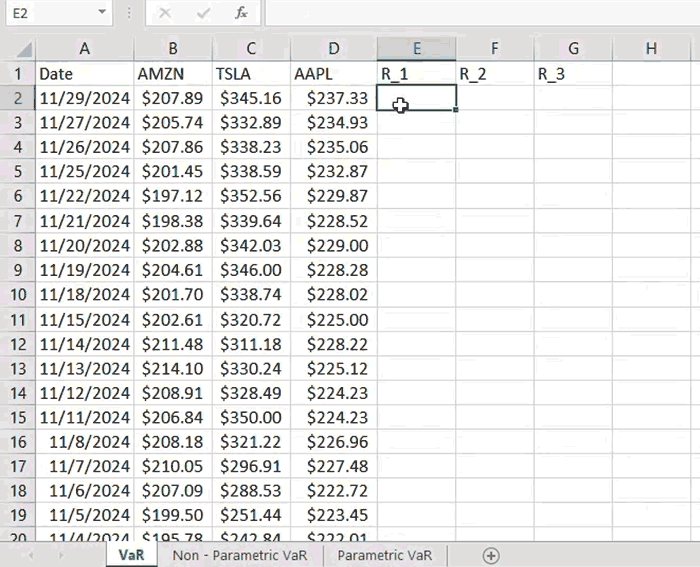The width and height of the screenshot is (700, 567).
Task: Click the R_2 header cell
Action: (495, 74)
